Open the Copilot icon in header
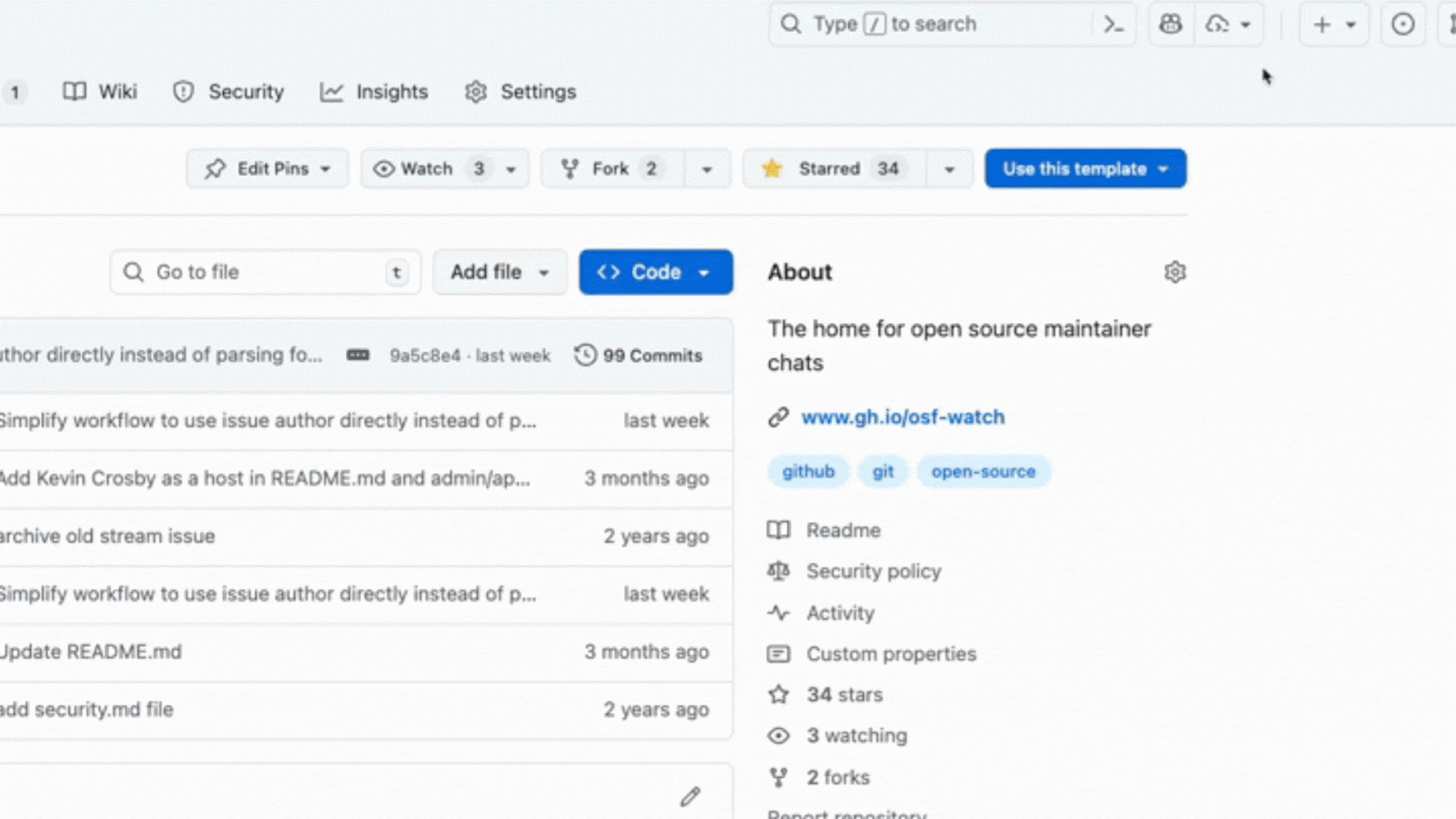The width and height of the screenshot is (1456, 819). pyautogui.click(x=1170, y=25)
